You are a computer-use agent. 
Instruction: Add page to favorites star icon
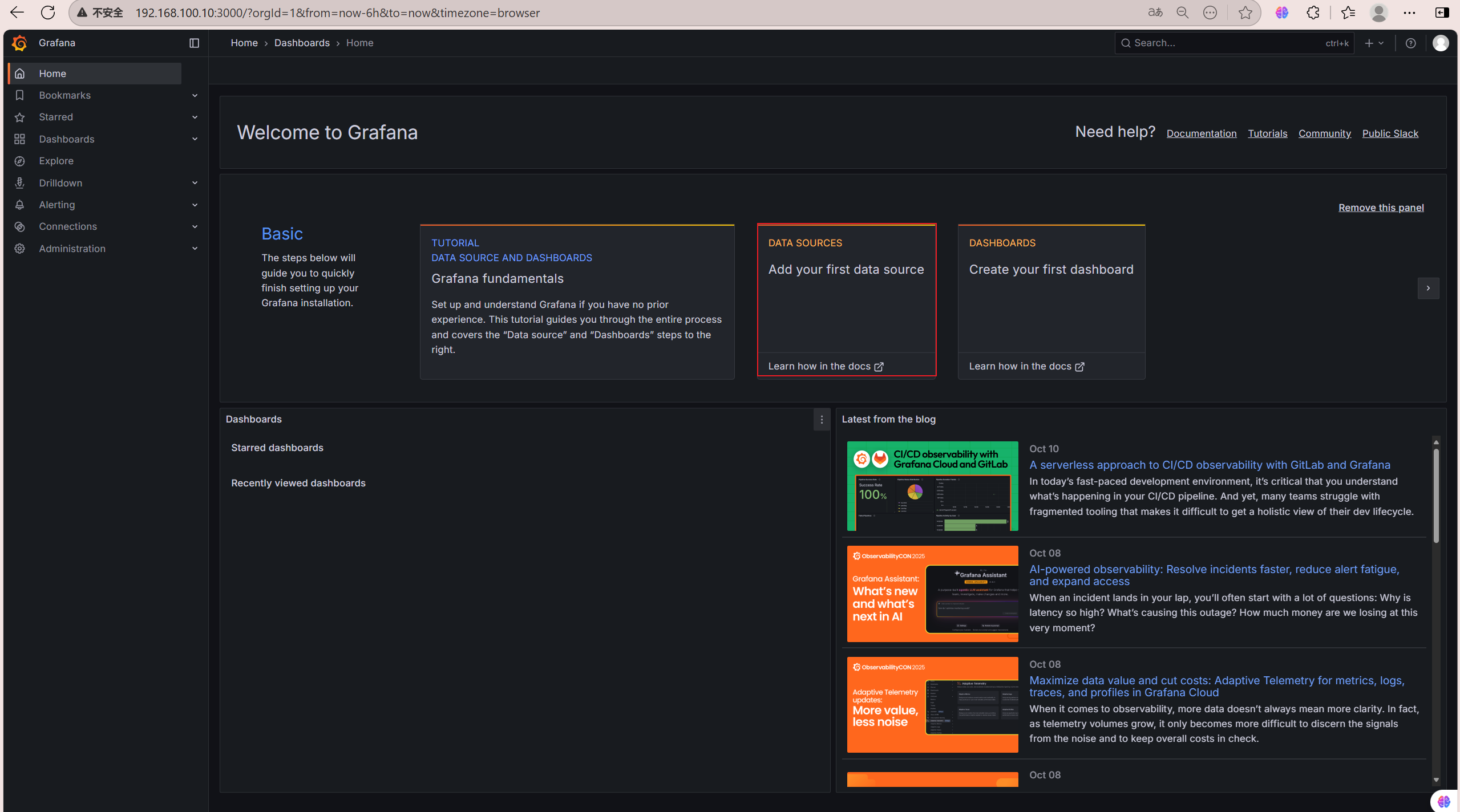click(1245, 13)
